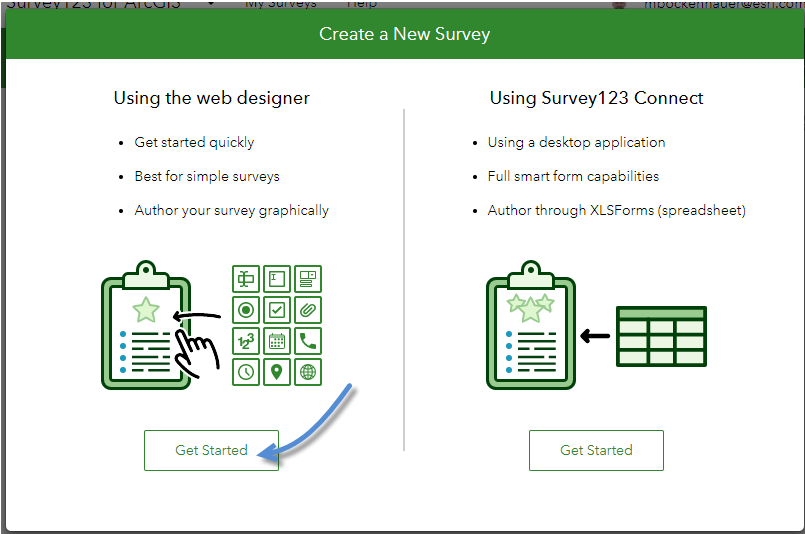
Task: Click the 'Create a New Survey' title
Action: (405, 34)
